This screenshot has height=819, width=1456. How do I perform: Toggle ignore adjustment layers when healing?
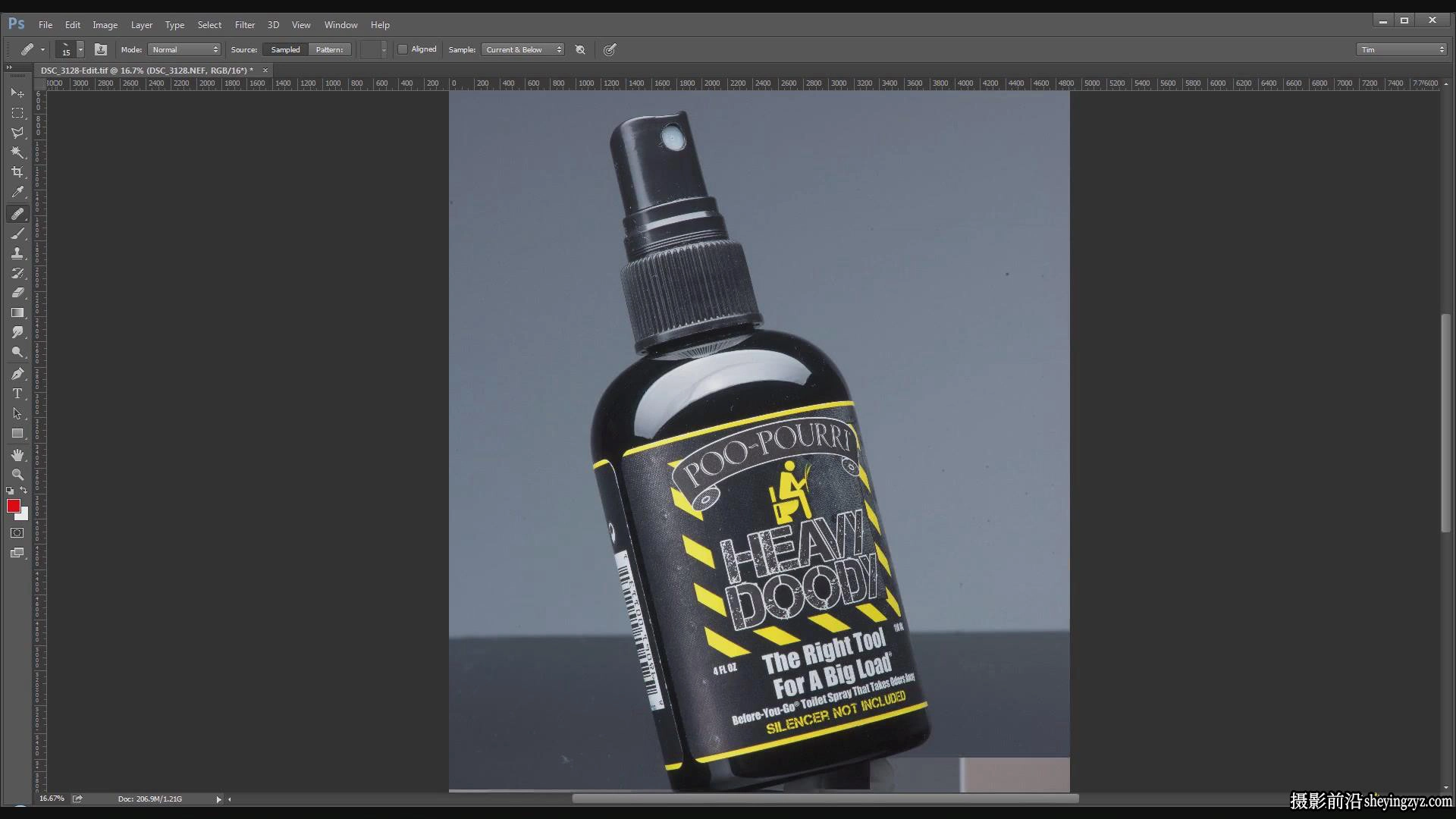click(x=580, y=49)
